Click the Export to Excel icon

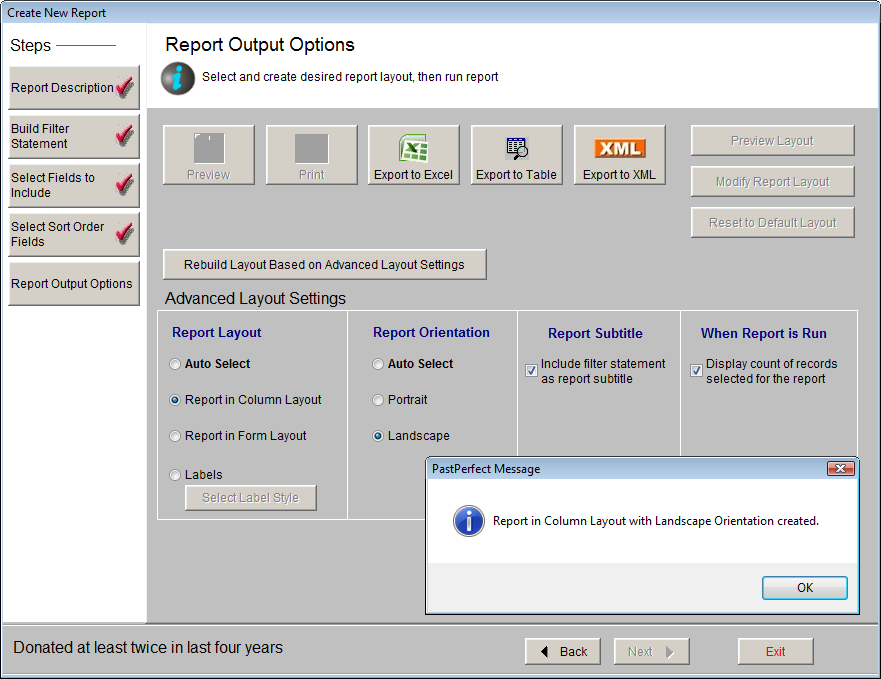point(413,148)
